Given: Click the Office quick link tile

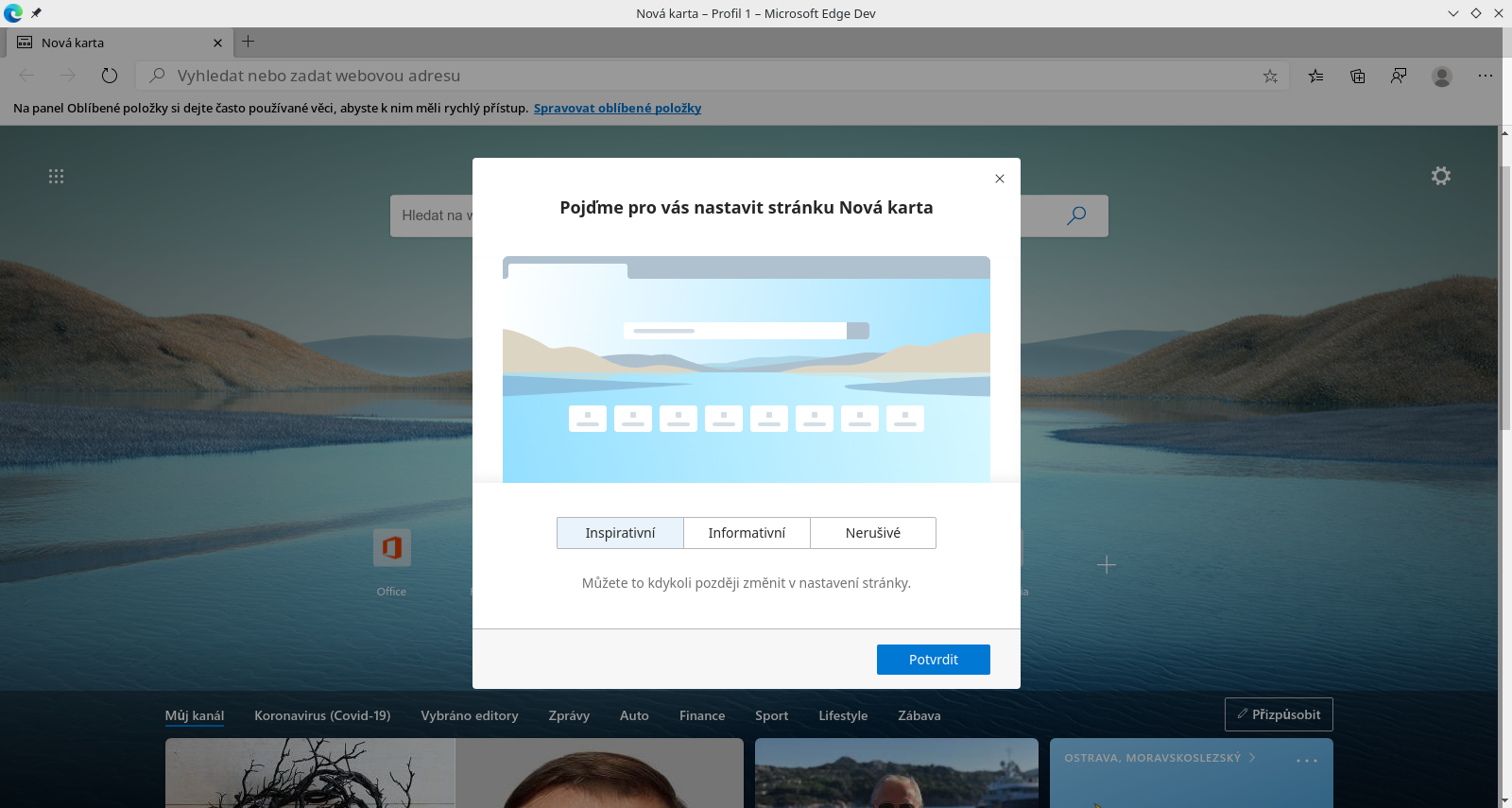Looking at the screenshot, I should point(391,548).
